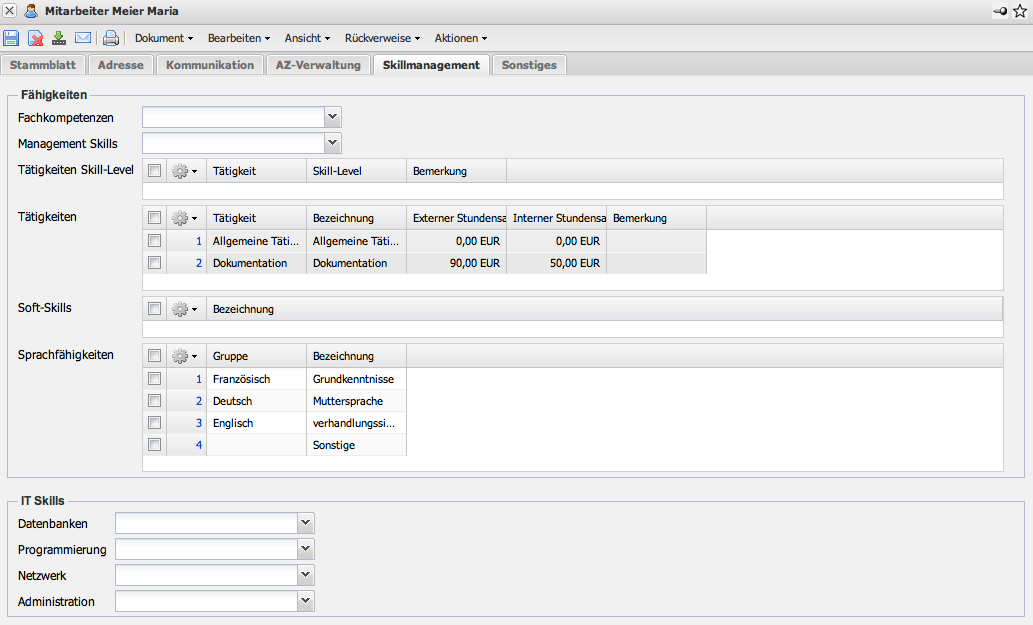
Task: Tick the checkbox for Französisch row
Action: [x=154, y=379]
